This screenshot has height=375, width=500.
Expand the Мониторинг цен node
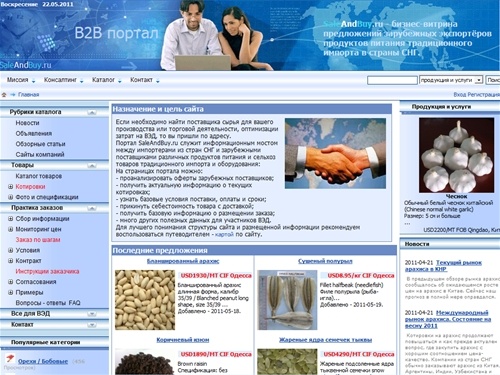click(x=10, y=229)
